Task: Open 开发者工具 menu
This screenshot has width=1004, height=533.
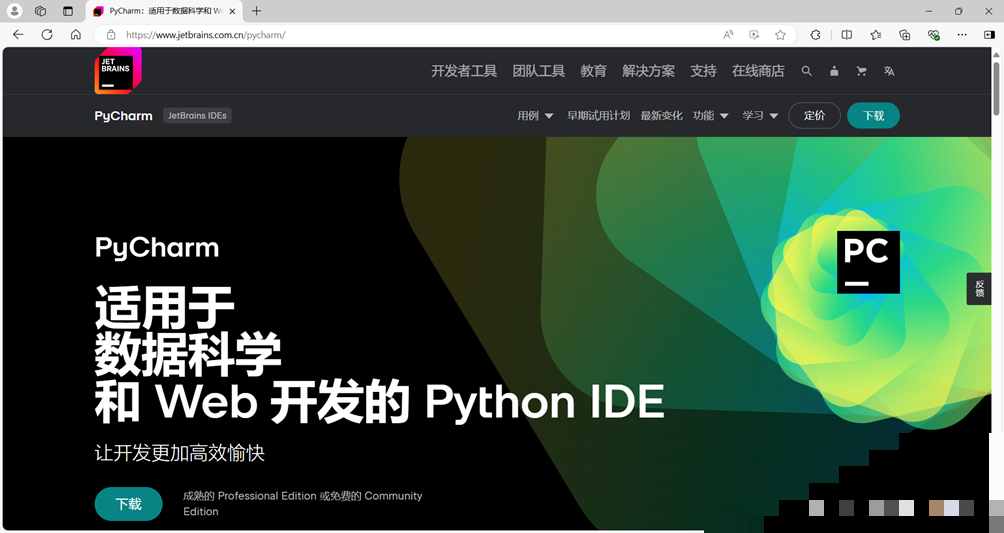Action: tap(464, 71)
